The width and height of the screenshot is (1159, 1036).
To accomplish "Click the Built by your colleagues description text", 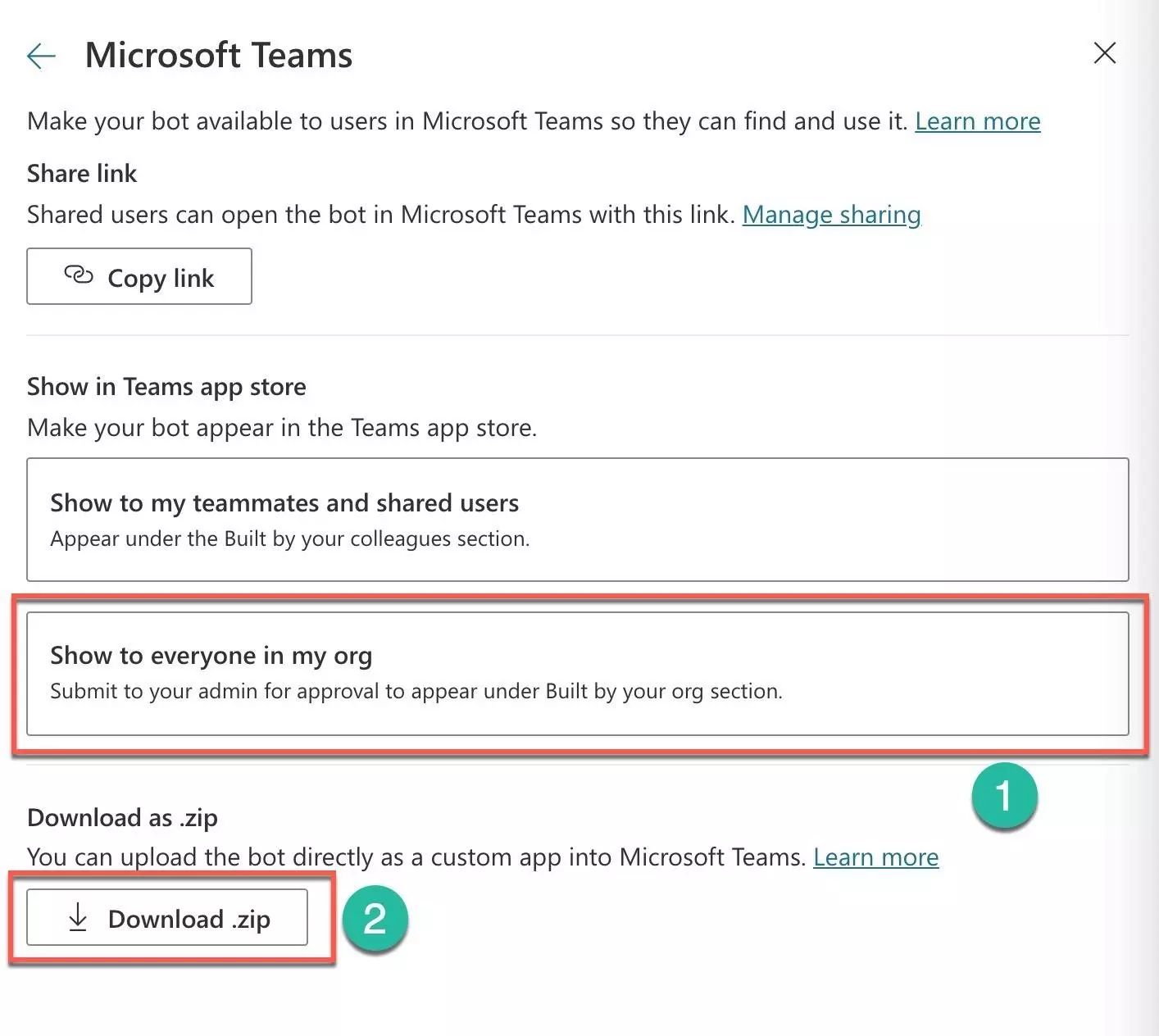I will click(289, 539).
